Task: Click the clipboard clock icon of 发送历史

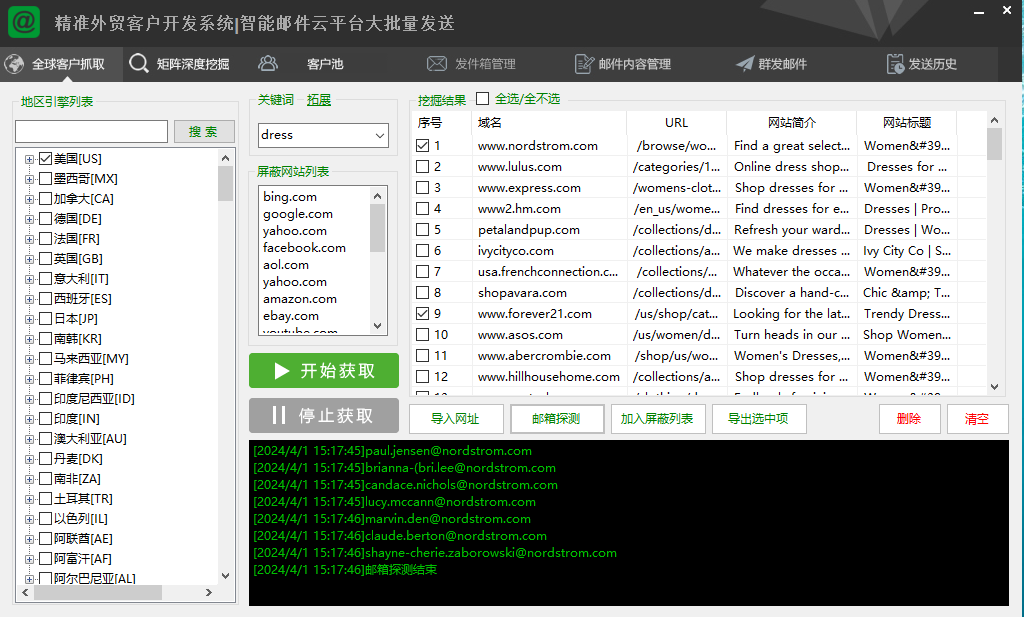Action: pos(895,64)
